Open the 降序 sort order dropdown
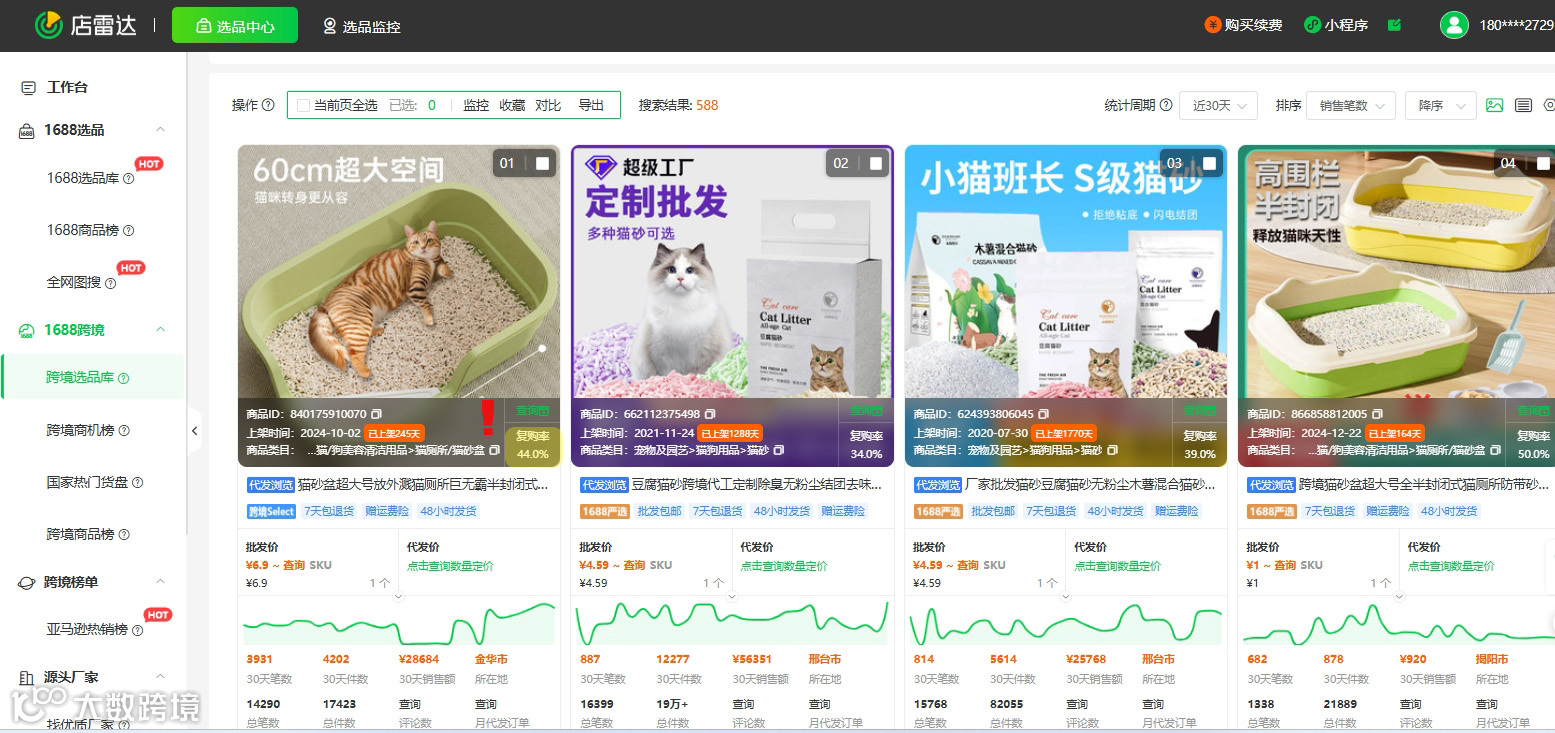Screen dimensions: 1555x733 point(1441,105)
